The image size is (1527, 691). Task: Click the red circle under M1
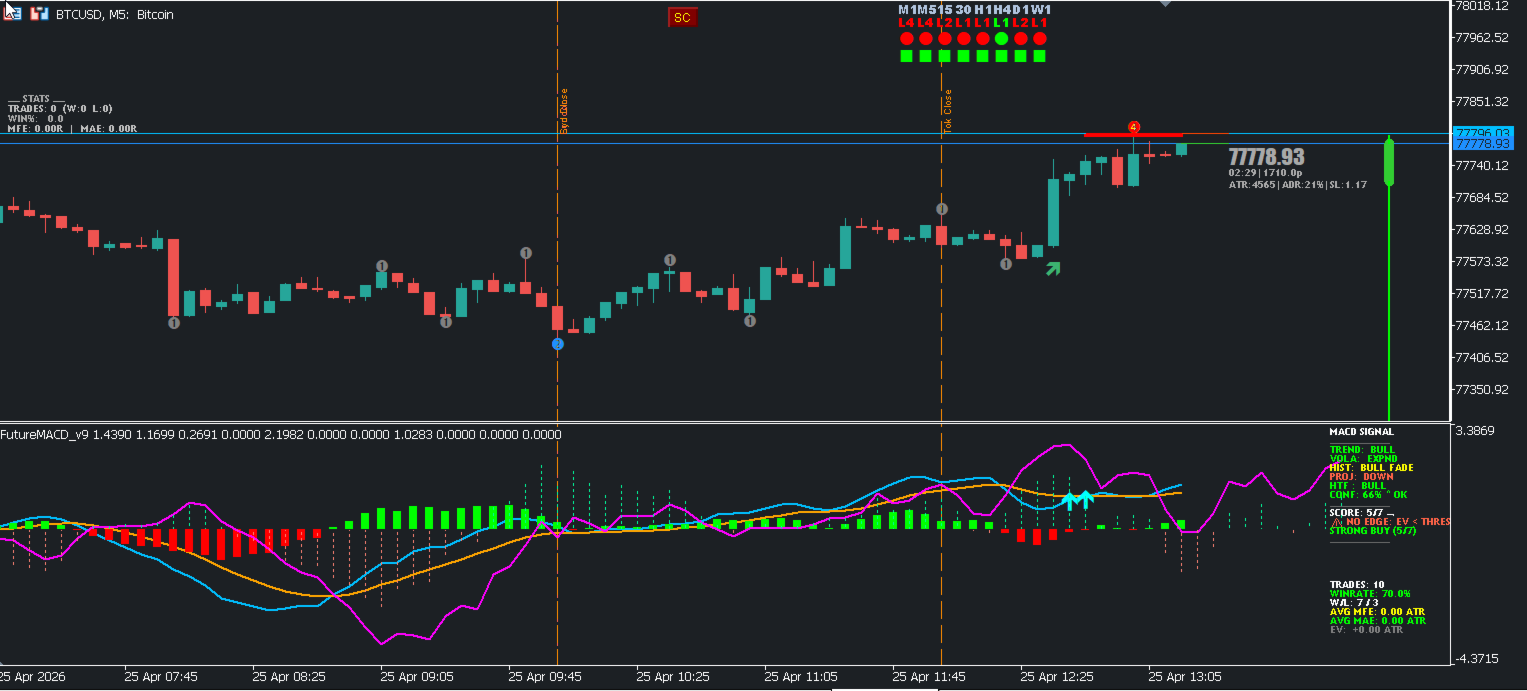point(907,38)
